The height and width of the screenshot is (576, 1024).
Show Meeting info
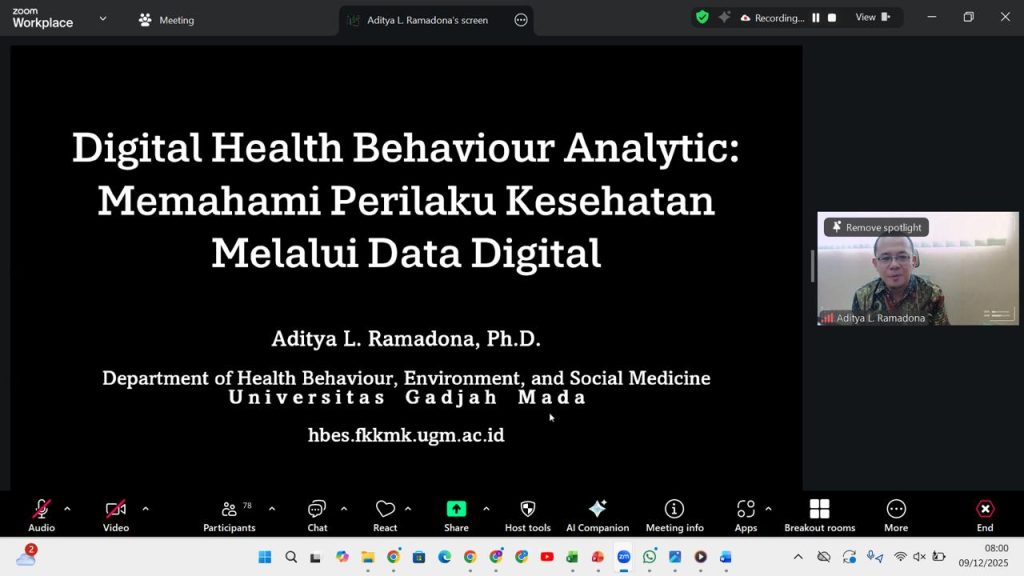click(674, 510)
